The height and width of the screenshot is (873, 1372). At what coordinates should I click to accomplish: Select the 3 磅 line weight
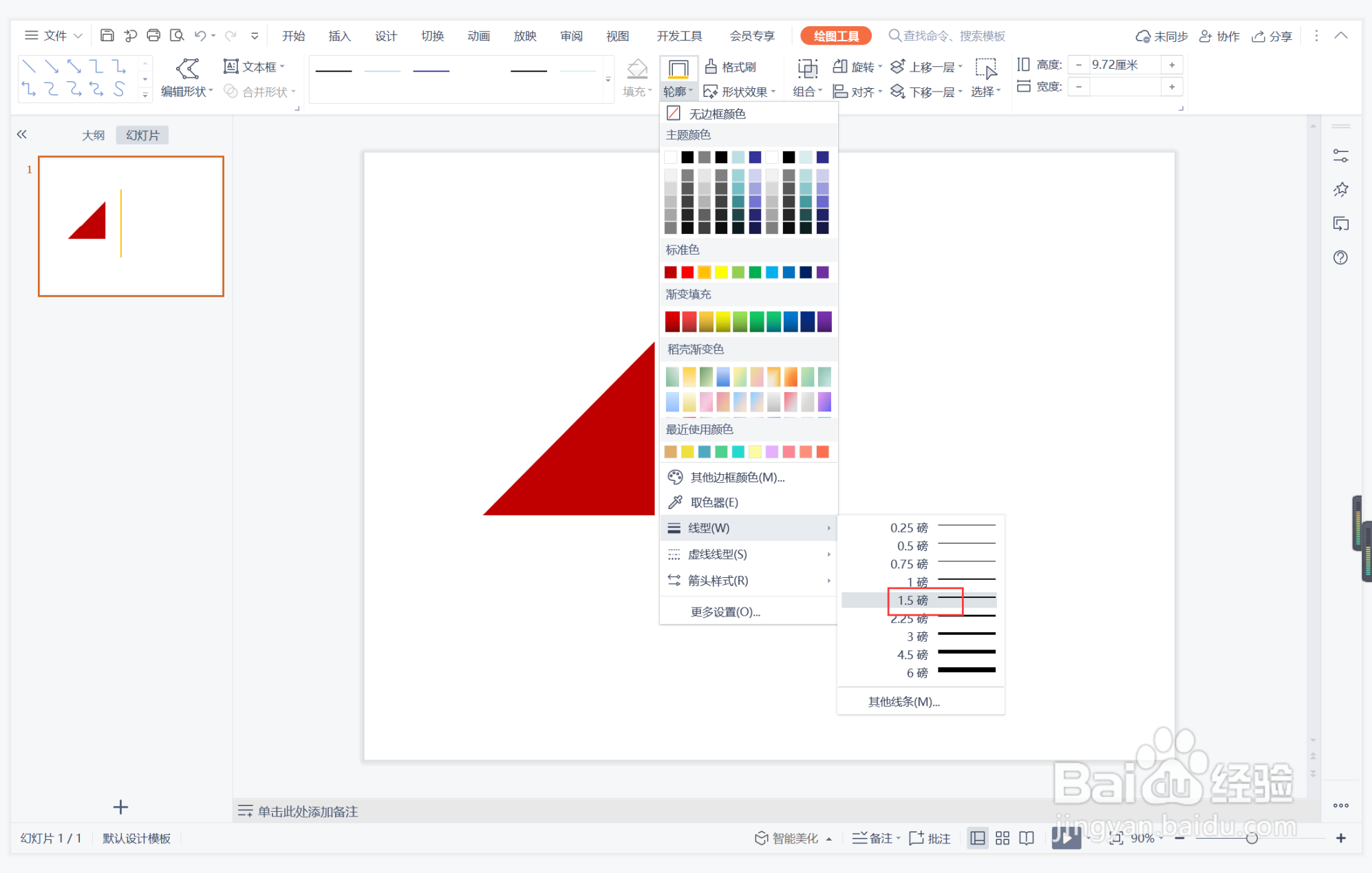pos(919,636)
